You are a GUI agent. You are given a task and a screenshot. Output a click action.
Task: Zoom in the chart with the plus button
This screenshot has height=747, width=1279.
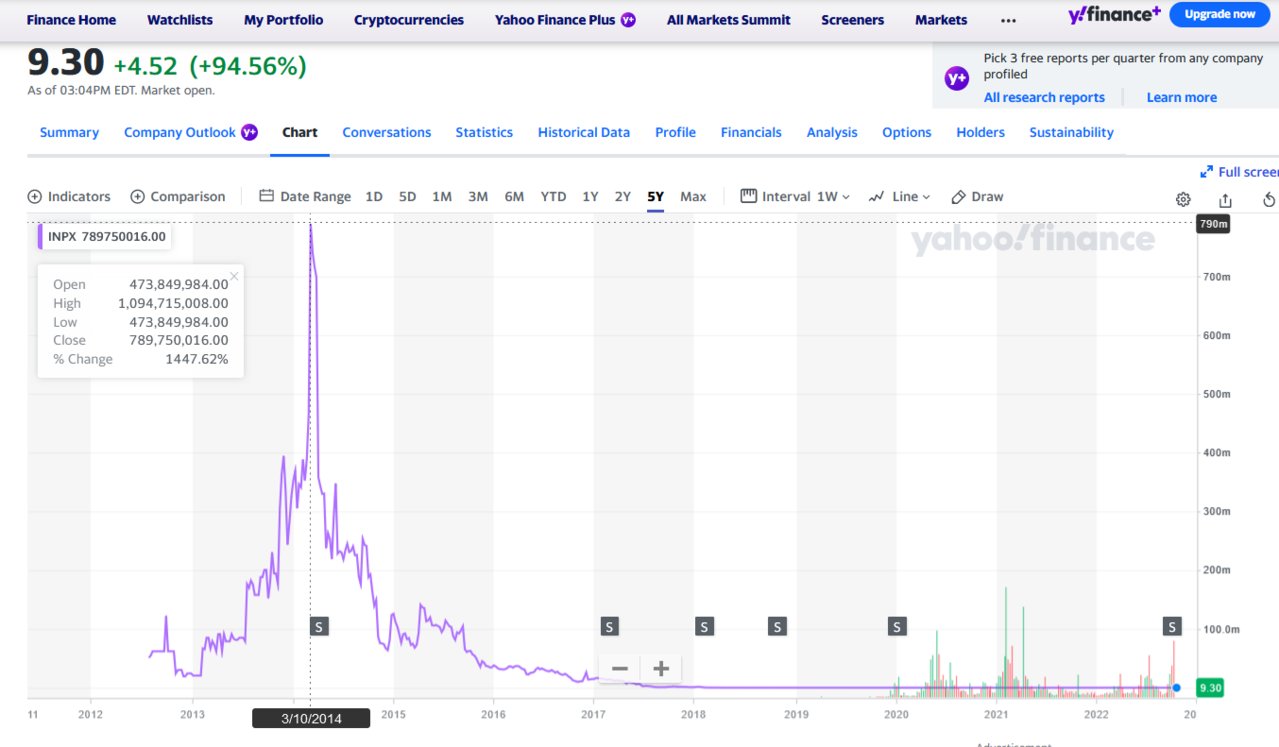tap(660, 668)
